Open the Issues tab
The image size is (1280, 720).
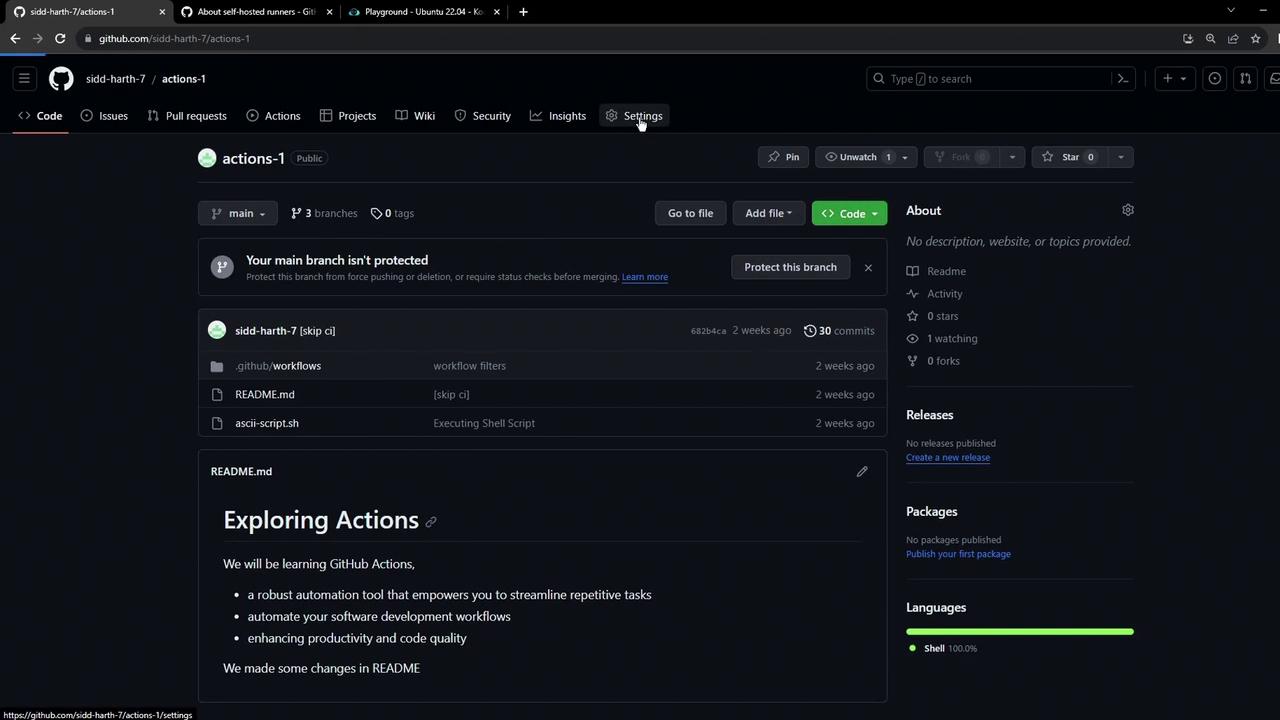(x=104, y=116)
